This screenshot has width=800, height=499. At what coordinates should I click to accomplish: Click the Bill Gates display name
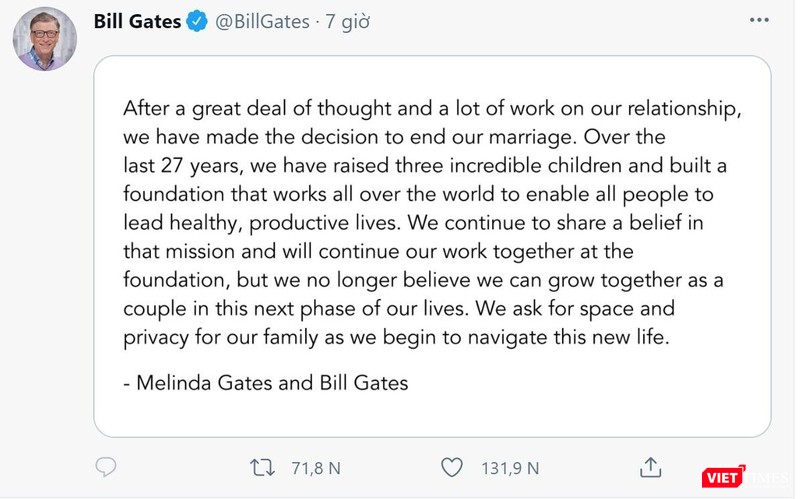point(137,21)
